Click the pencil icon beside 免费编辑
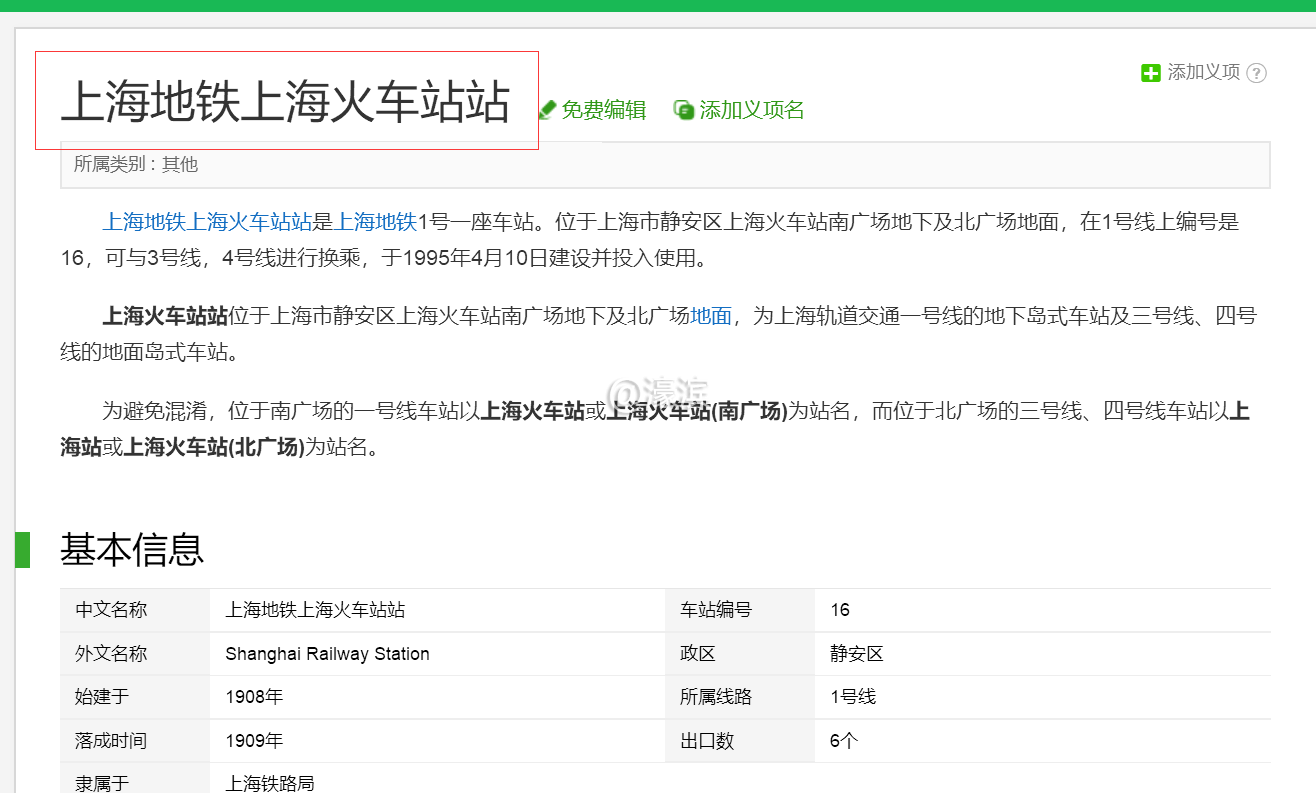Viewport: 1316px width, 793px height. [547, 110]
